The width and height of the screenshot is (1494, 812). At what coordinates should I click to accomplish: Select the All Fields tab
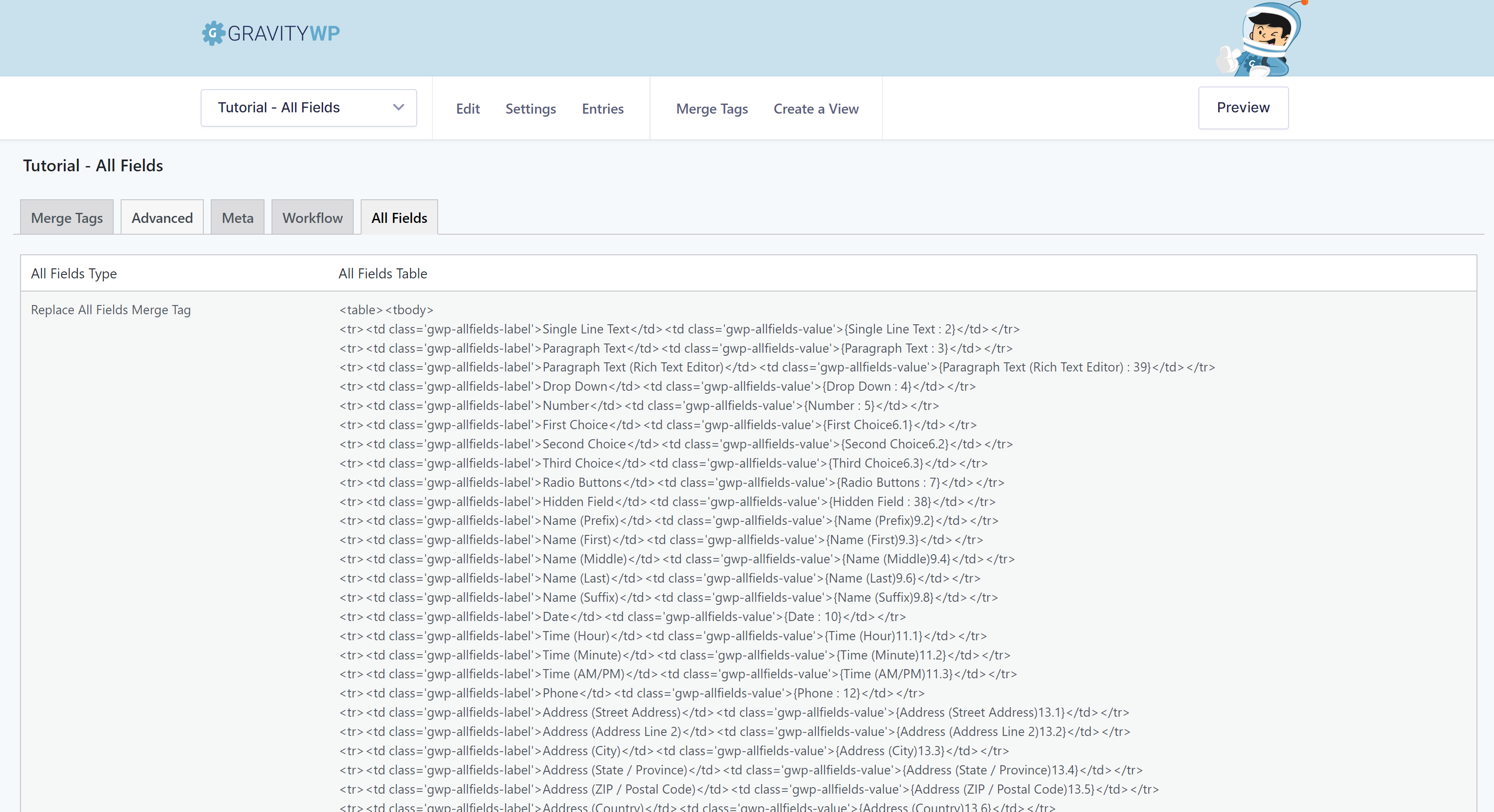399,217
